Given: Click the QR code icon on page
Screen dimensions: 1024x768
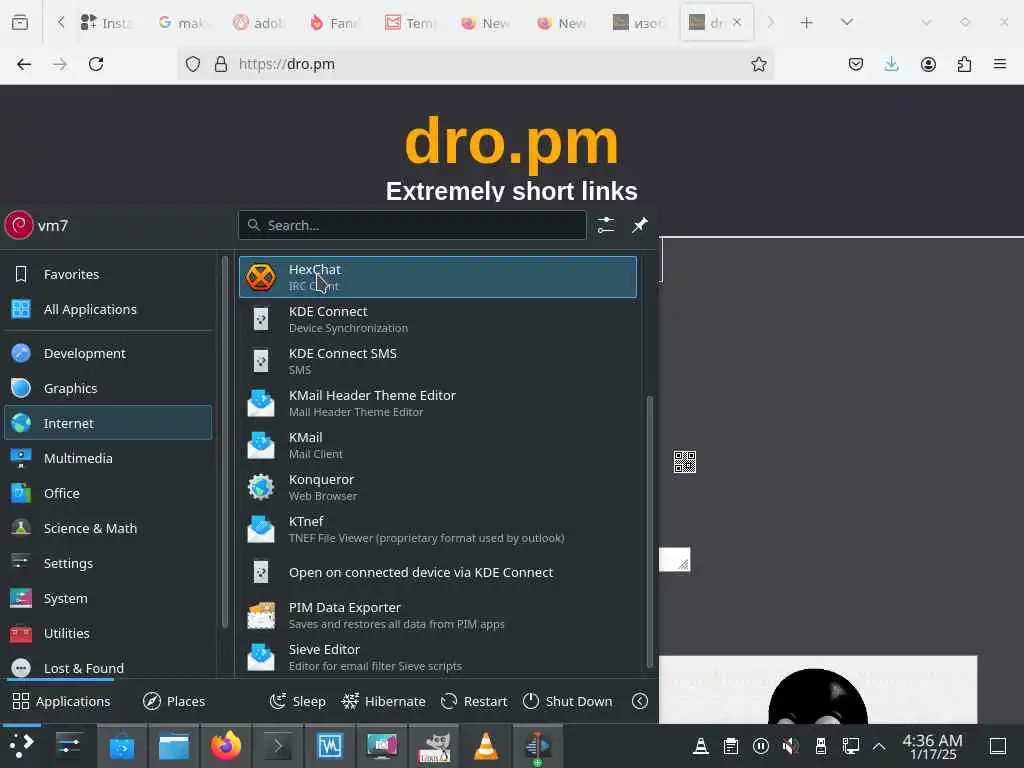Looking at the screenshot, I should click(x=684, y=462).
